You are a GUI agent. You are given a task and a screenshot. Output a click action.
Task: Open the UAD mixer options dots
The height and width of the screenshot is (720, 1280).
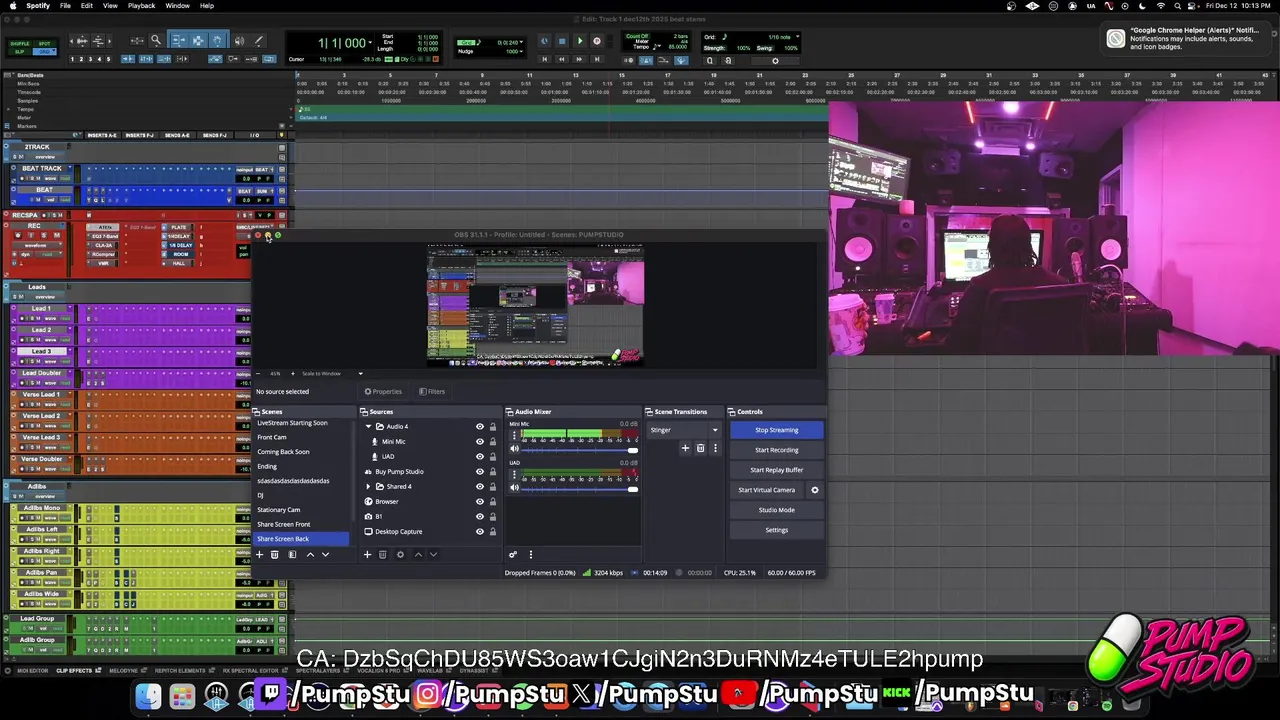pyautogui.click(x=515, y=475)
